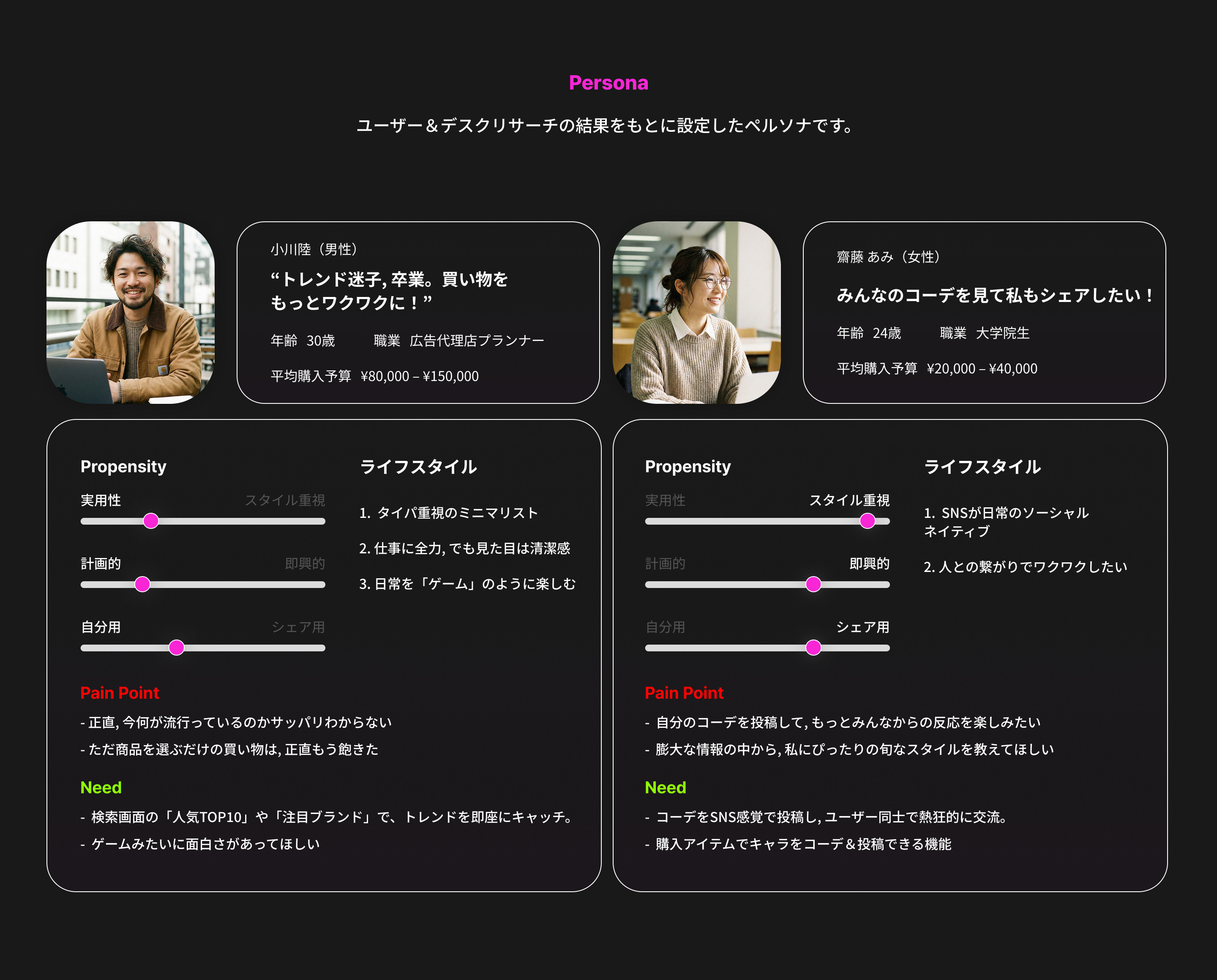The height and width of the screenshot is (980, 1217).
Task: Click 齋藤あみ's profile photo
Action: 696,312
